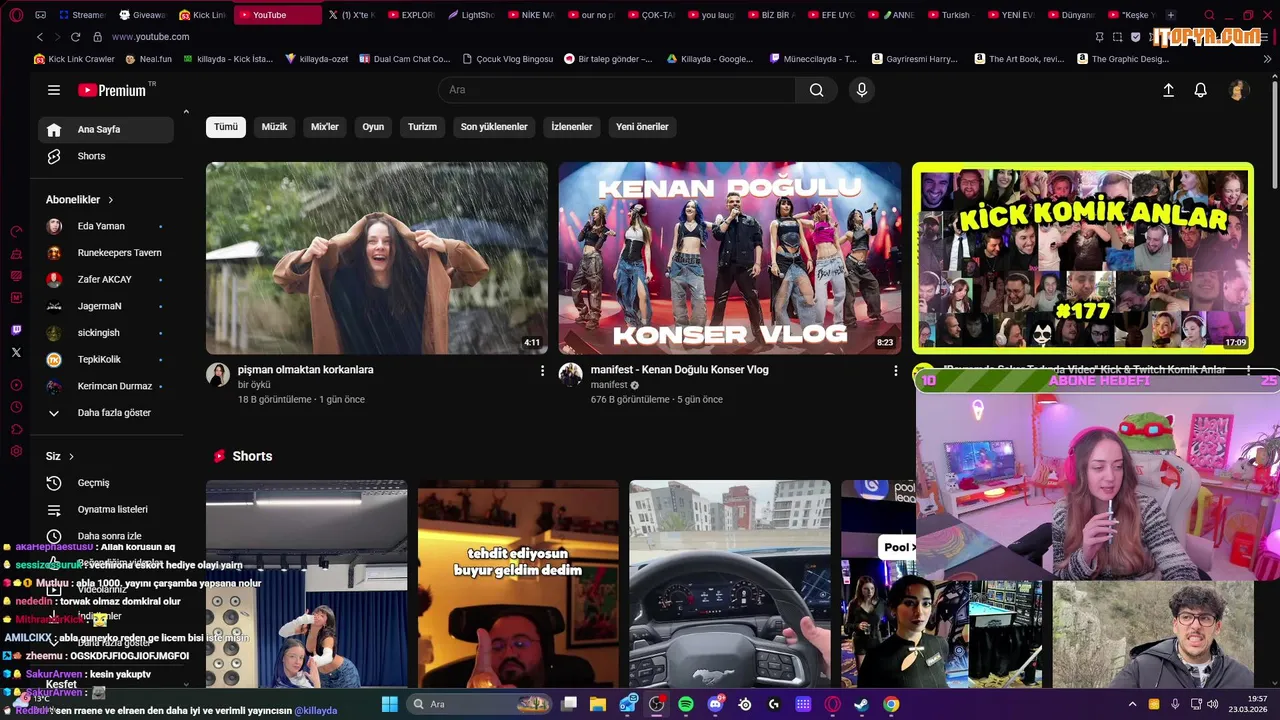This screenshot has height=720, width=1280.
Task: Open the YouTube hamburger guide menu
Action: pyautogui.click(x=54, y=90)
